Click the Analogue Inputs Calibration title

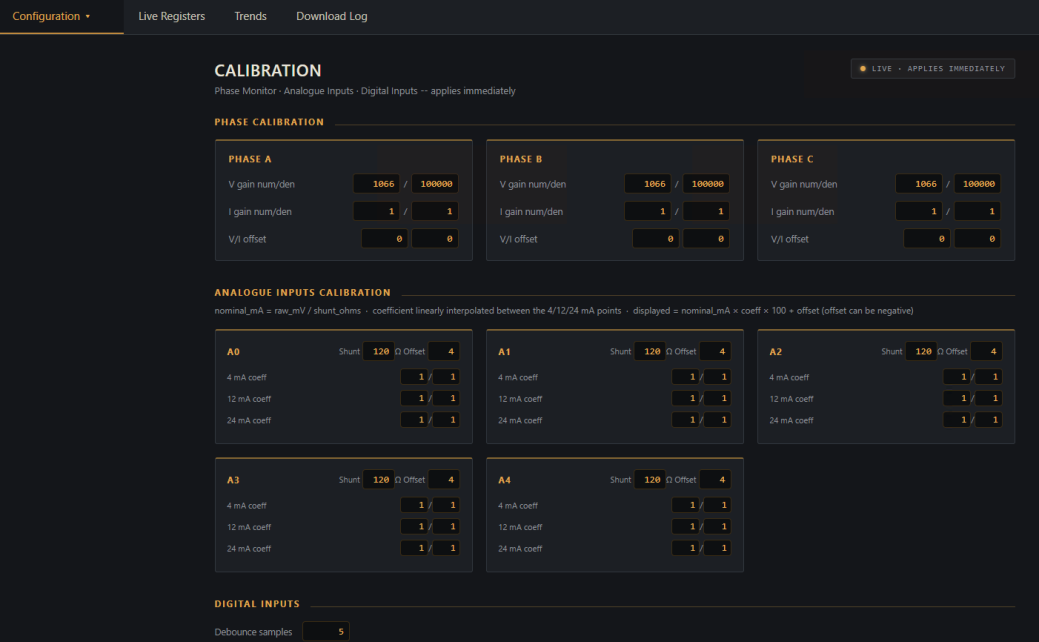coord(302,292)
